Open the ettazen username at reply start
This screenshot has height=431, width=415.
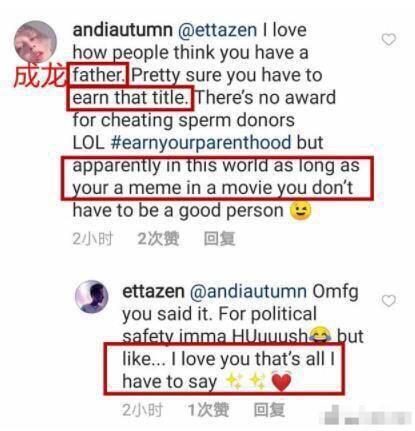tap(153, 291)
